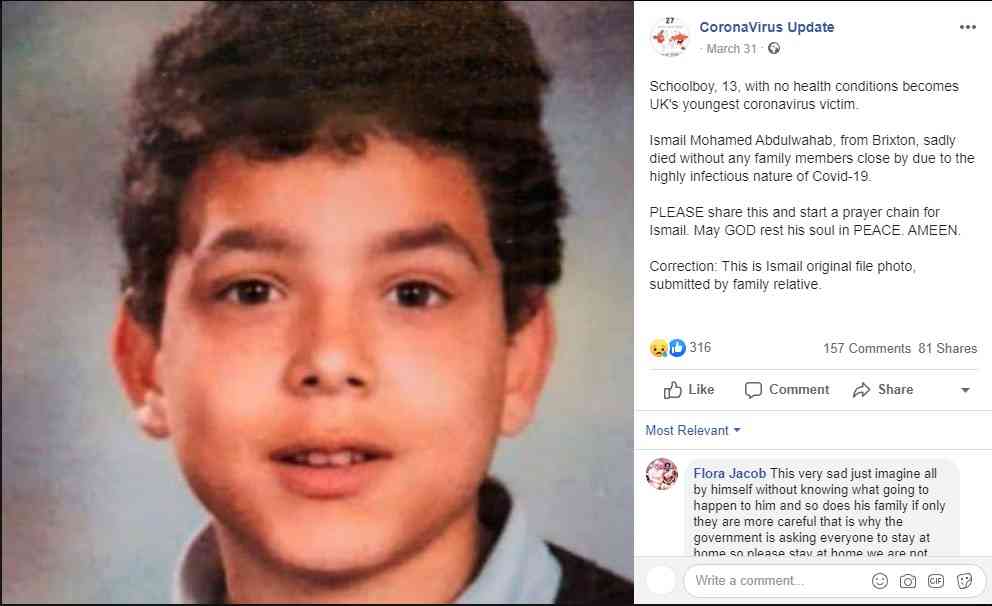Click the globe public privacy icon
This screenshot has width=992, height=606.
tap(774, 49)
